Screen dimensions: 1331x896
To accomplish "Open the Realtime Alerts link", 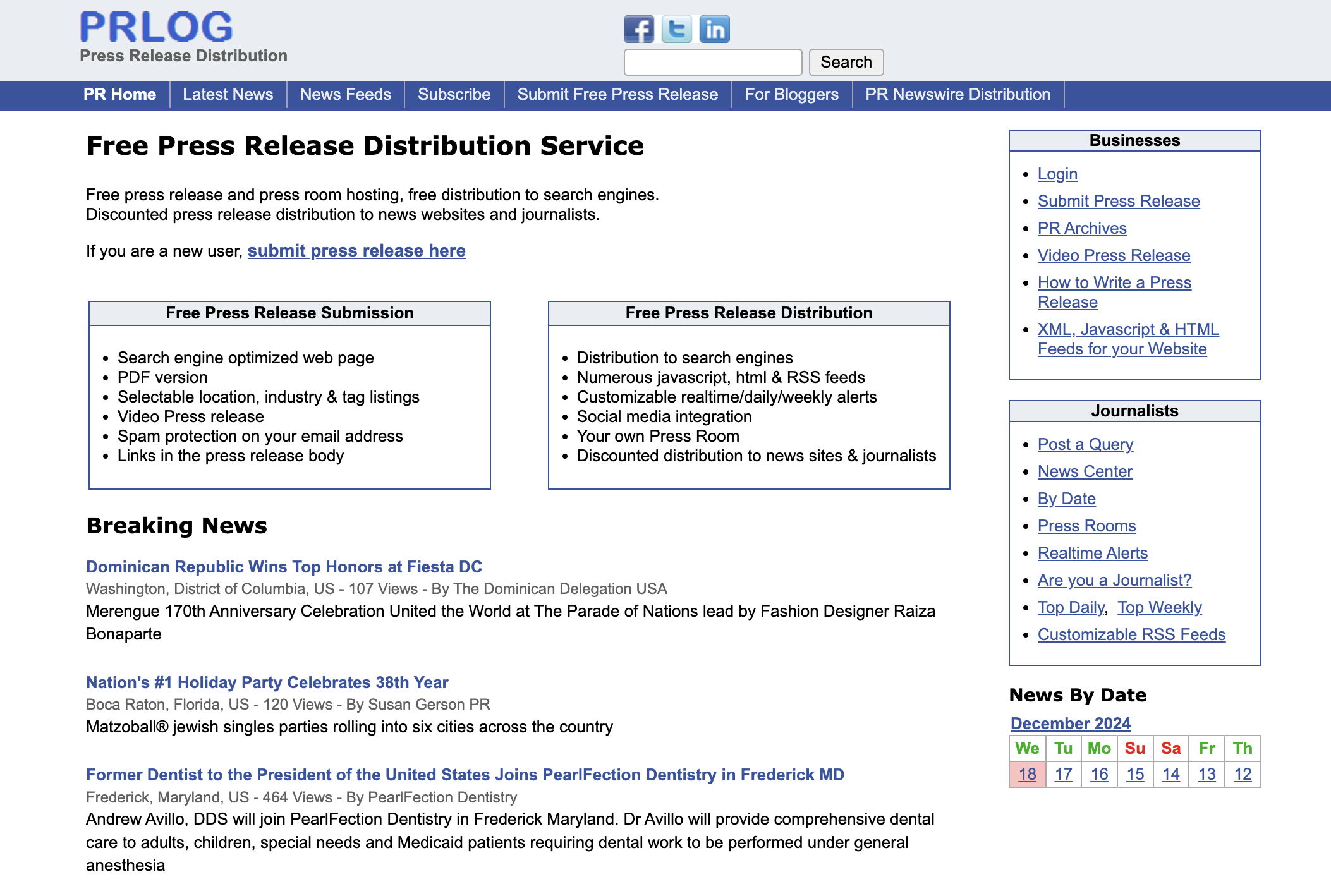I will click(1092, 553).
